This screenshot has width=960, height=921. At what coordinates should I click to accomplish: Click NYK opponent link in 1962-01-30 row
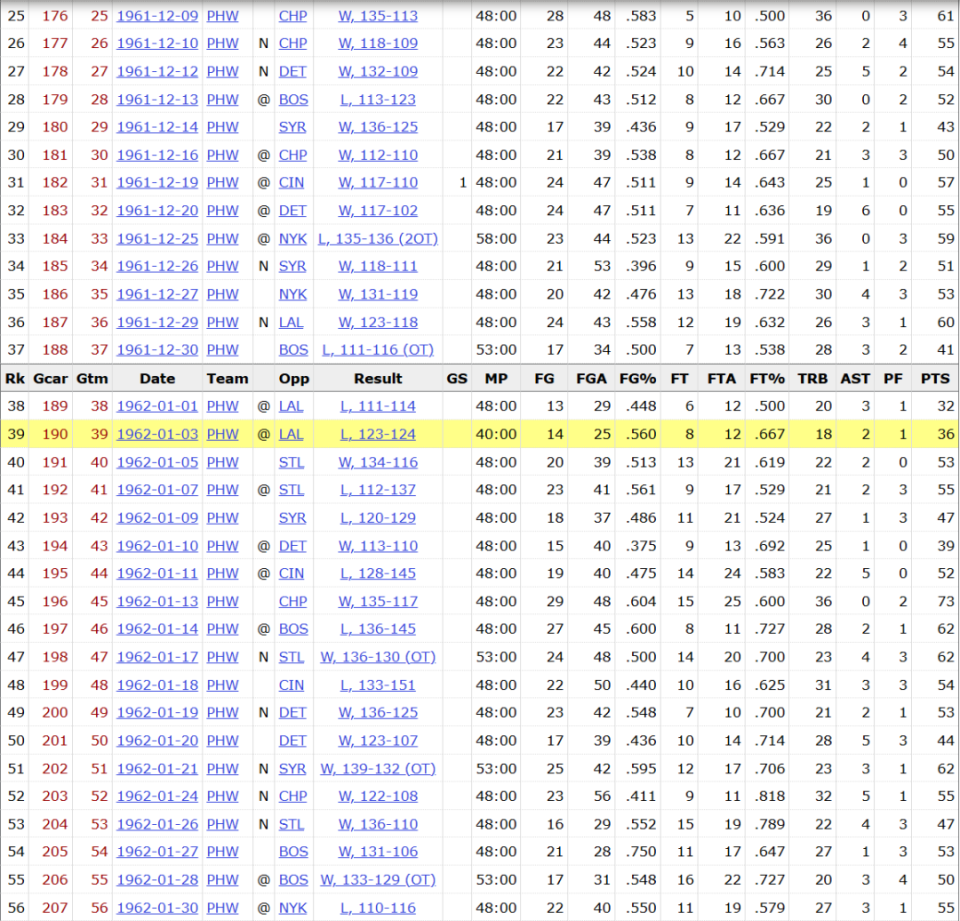click(293, 908)
